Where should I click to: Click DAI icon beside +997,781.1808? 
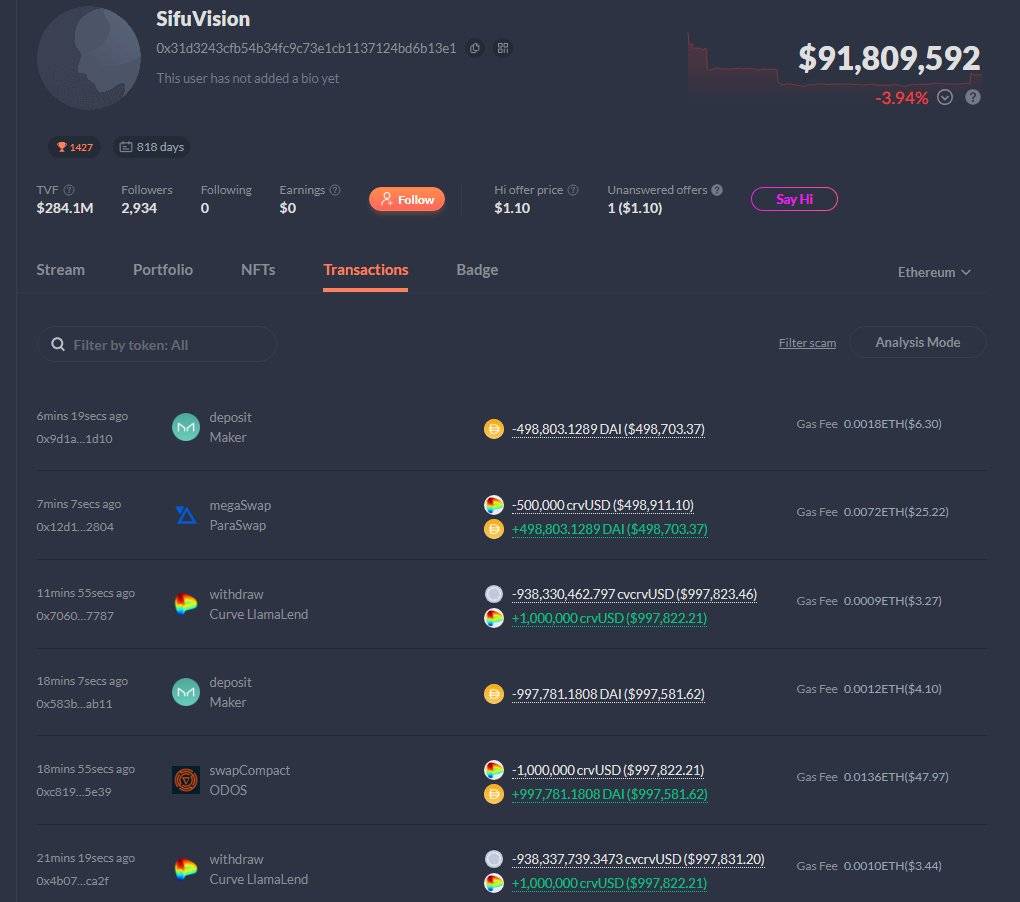(494, 794)
